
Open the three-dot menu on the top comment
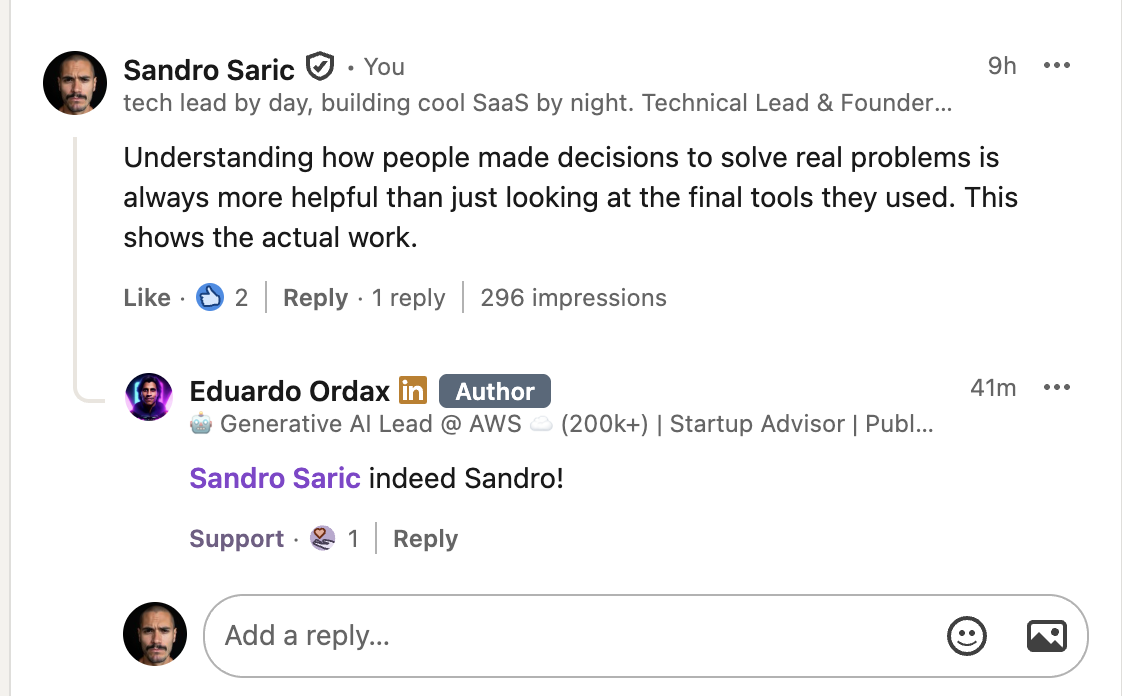[1056, 66]
